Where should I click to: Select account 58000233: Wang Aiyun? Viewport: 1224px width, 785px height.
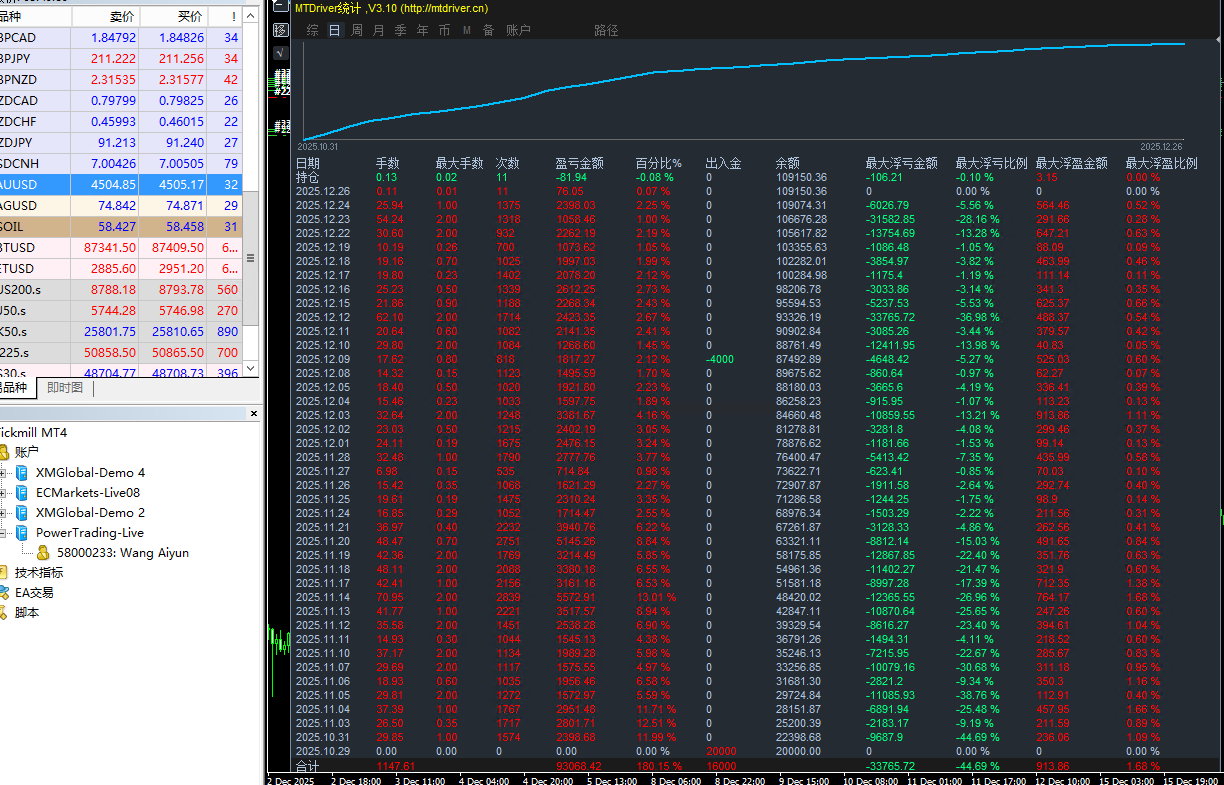click(123, 553)
